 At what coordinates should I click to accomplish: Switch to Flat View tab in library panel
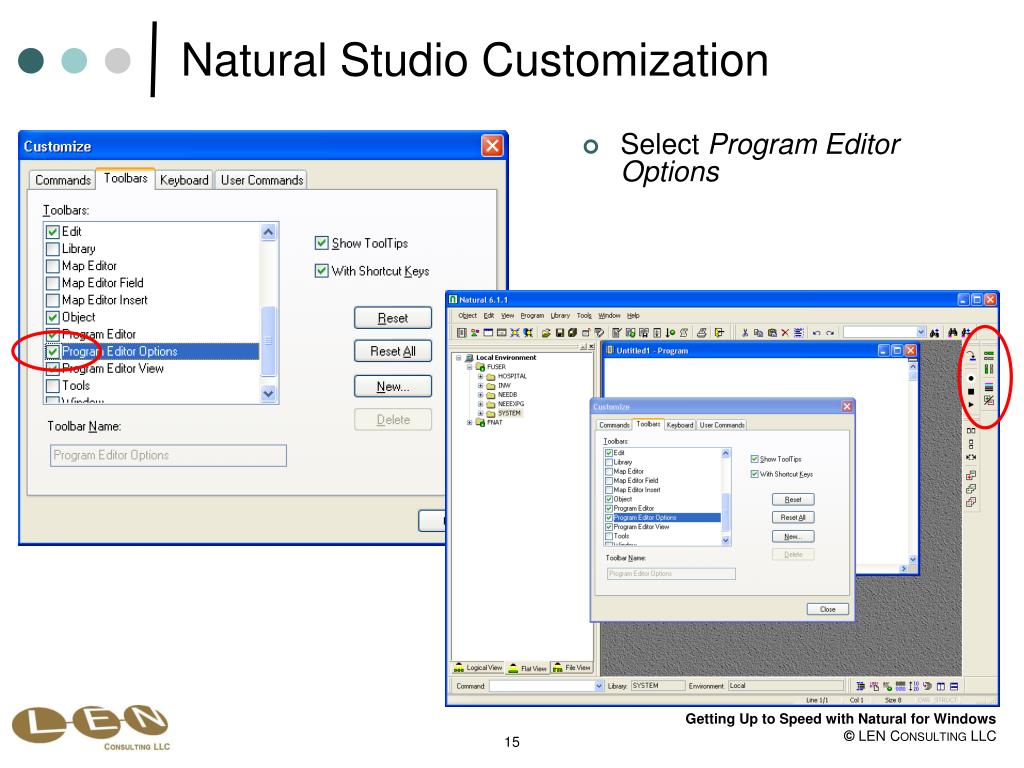click(x=528, y=668)
